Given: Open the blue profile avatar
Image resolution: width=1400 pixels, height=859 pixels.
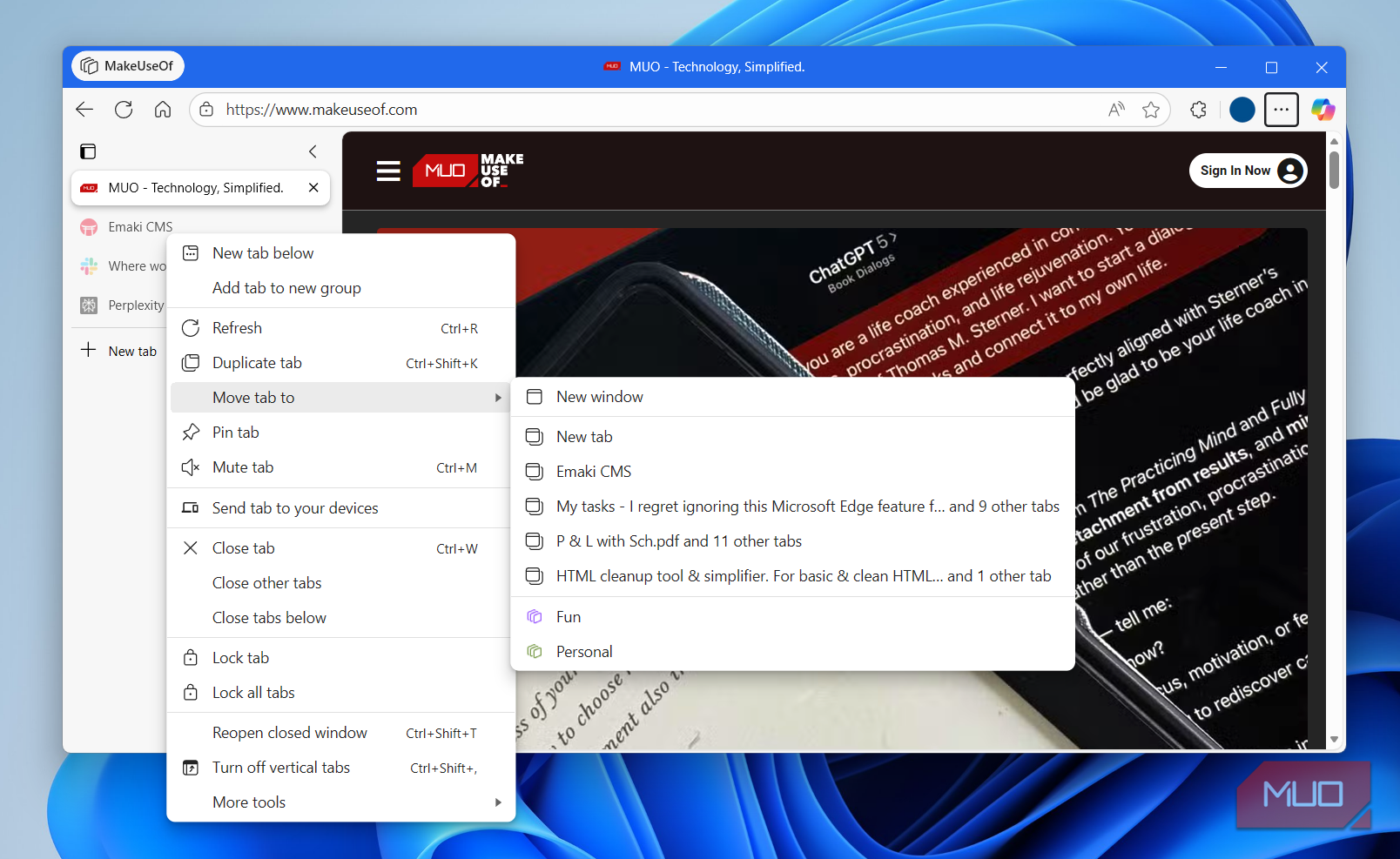Looking at the screenshot, I should pyautogui.click(x=1242, y=110).
